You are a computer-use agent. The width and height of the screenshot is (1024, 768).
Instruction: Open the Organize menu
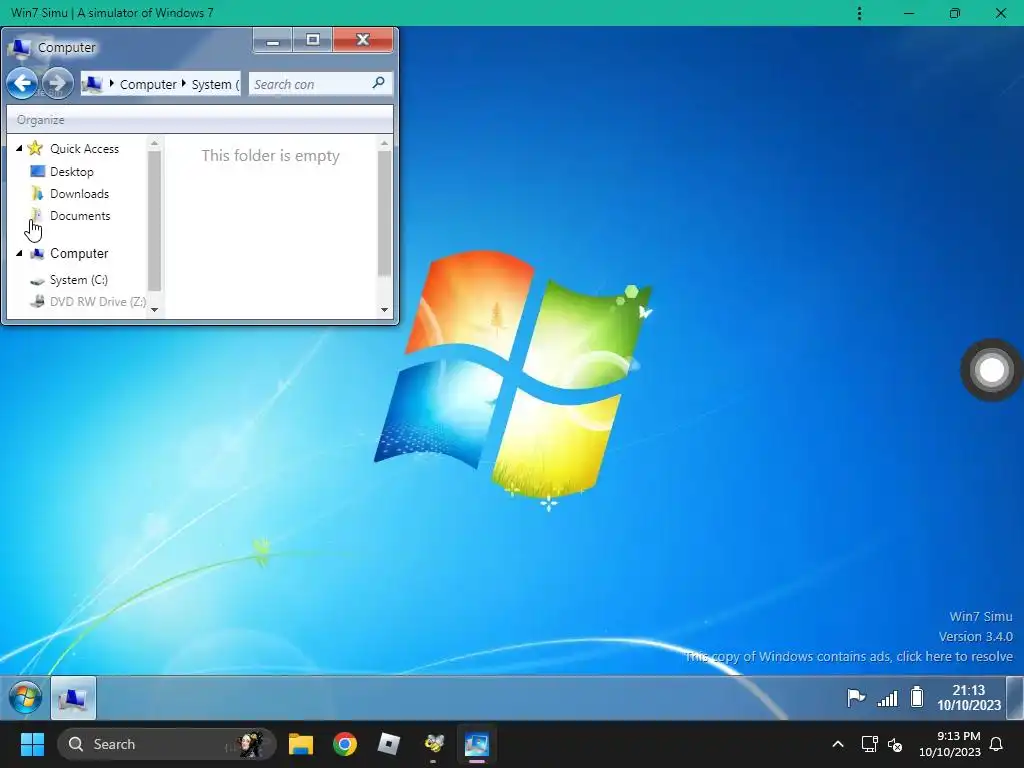coord(40,120)
